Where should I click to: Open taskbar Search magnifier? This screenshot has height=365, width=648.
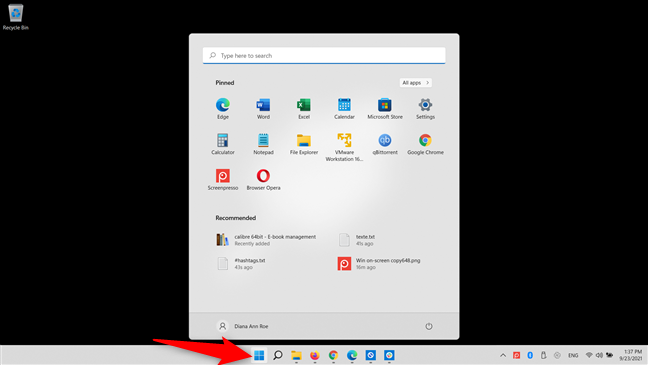tap(278, 355)
